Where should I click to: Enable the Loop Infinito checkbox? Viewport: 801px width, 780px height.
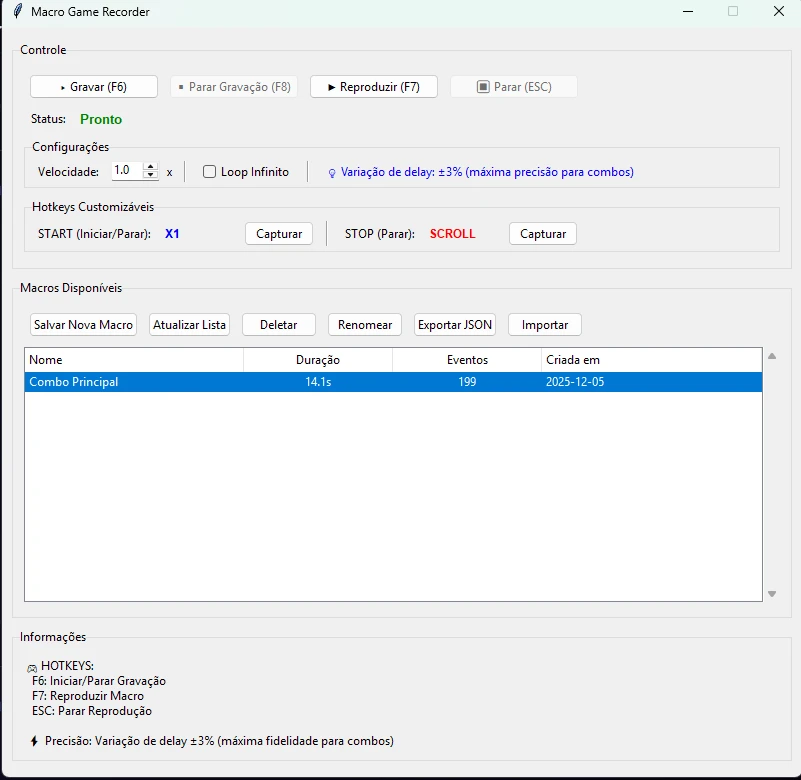point(210,172)
